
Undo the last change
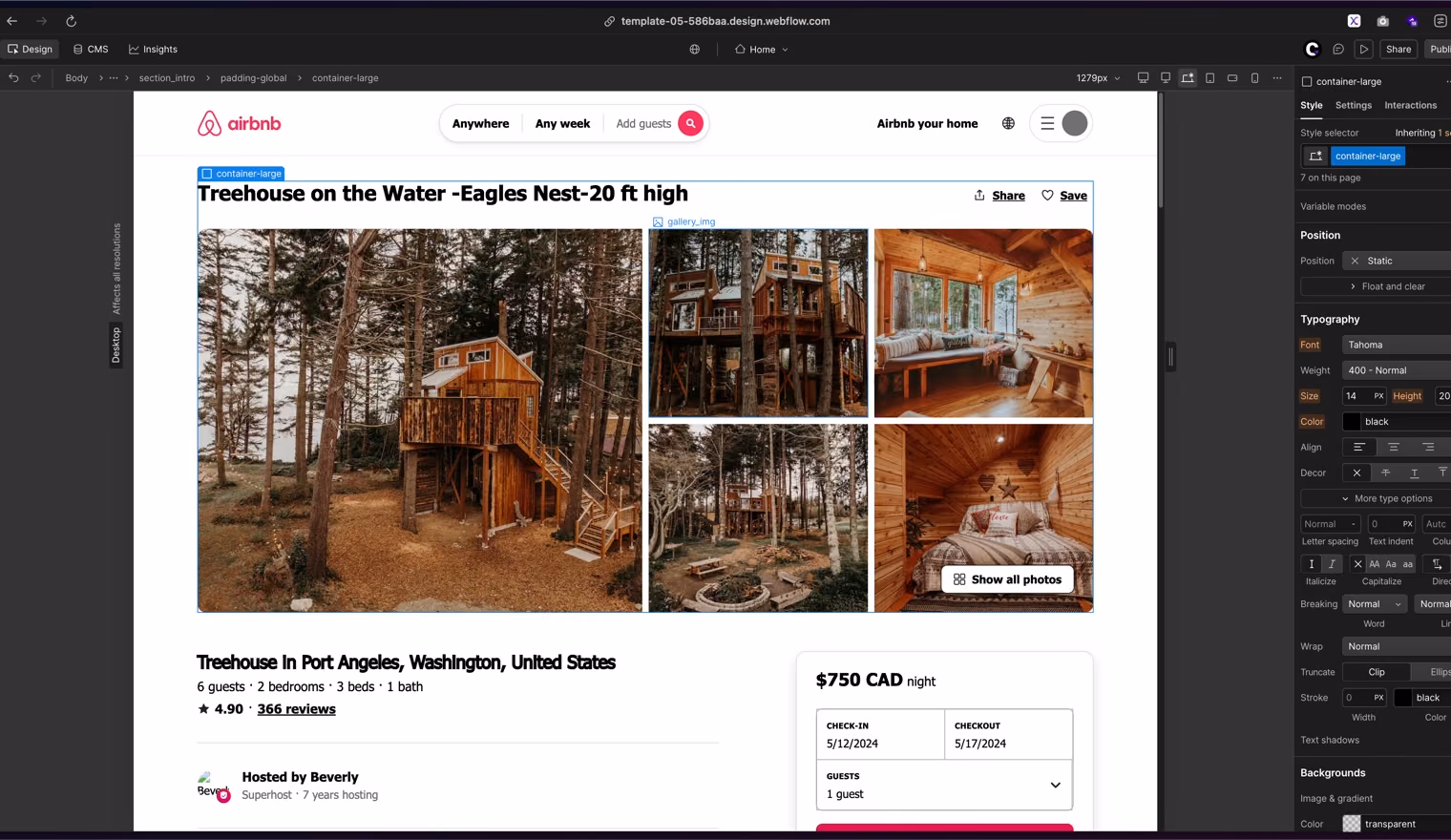point(13,78)
